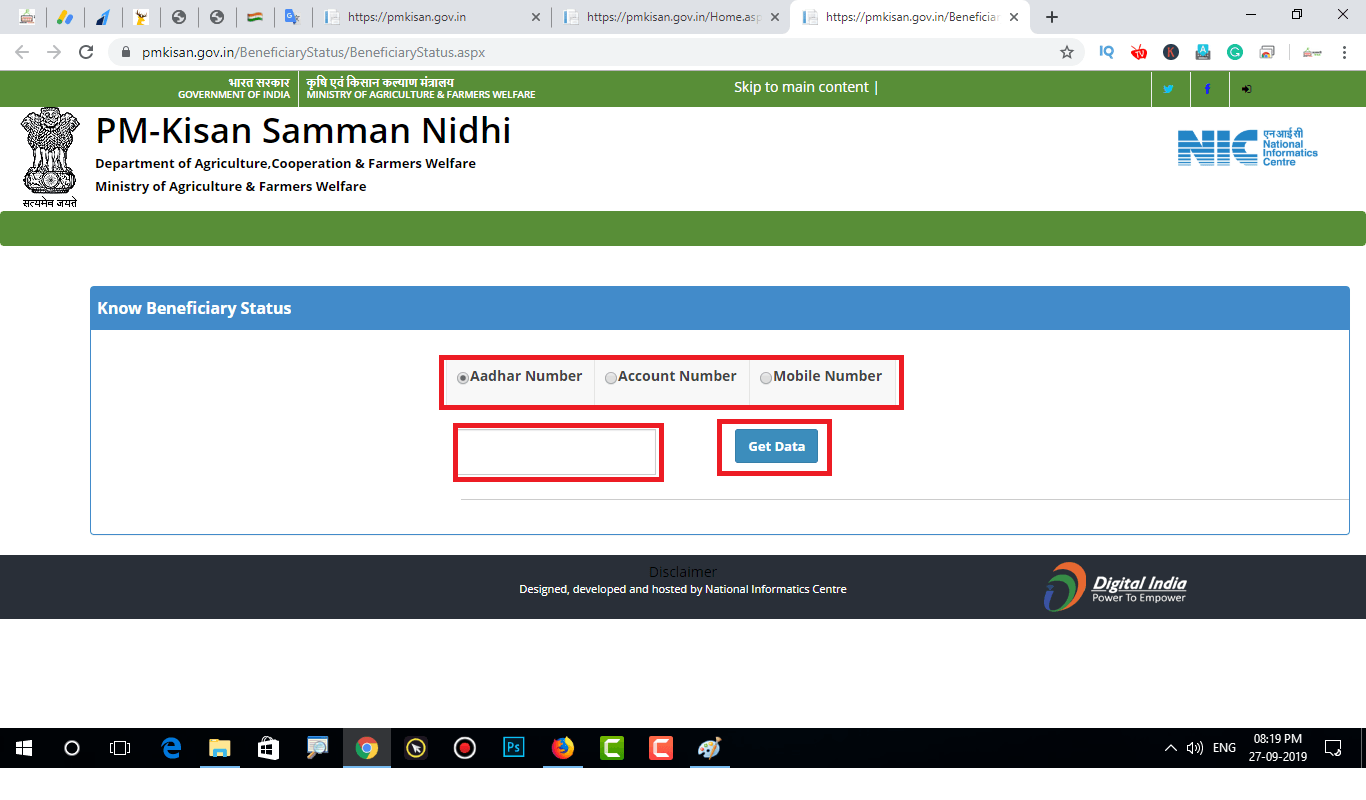Click the ENG language indicator

pyautogui.click(x=1224, y=748)
